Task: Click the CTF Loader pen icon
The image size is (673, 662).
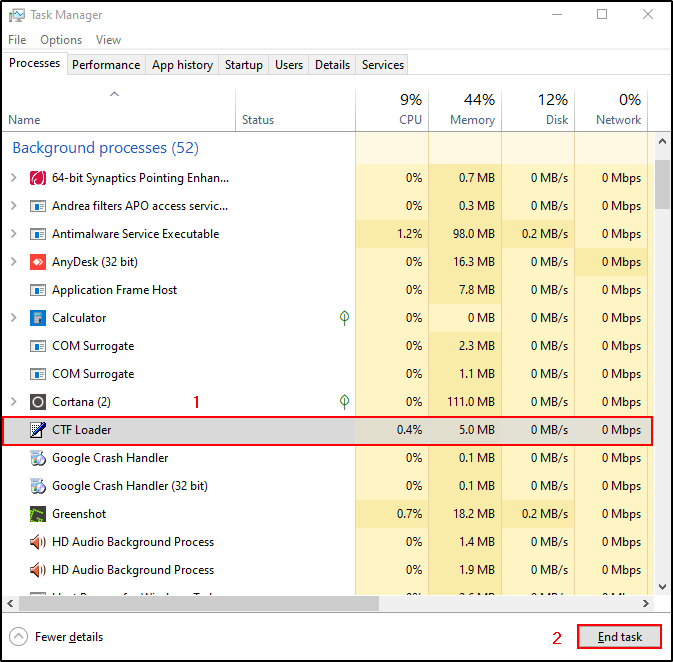Action: point(38,430)
